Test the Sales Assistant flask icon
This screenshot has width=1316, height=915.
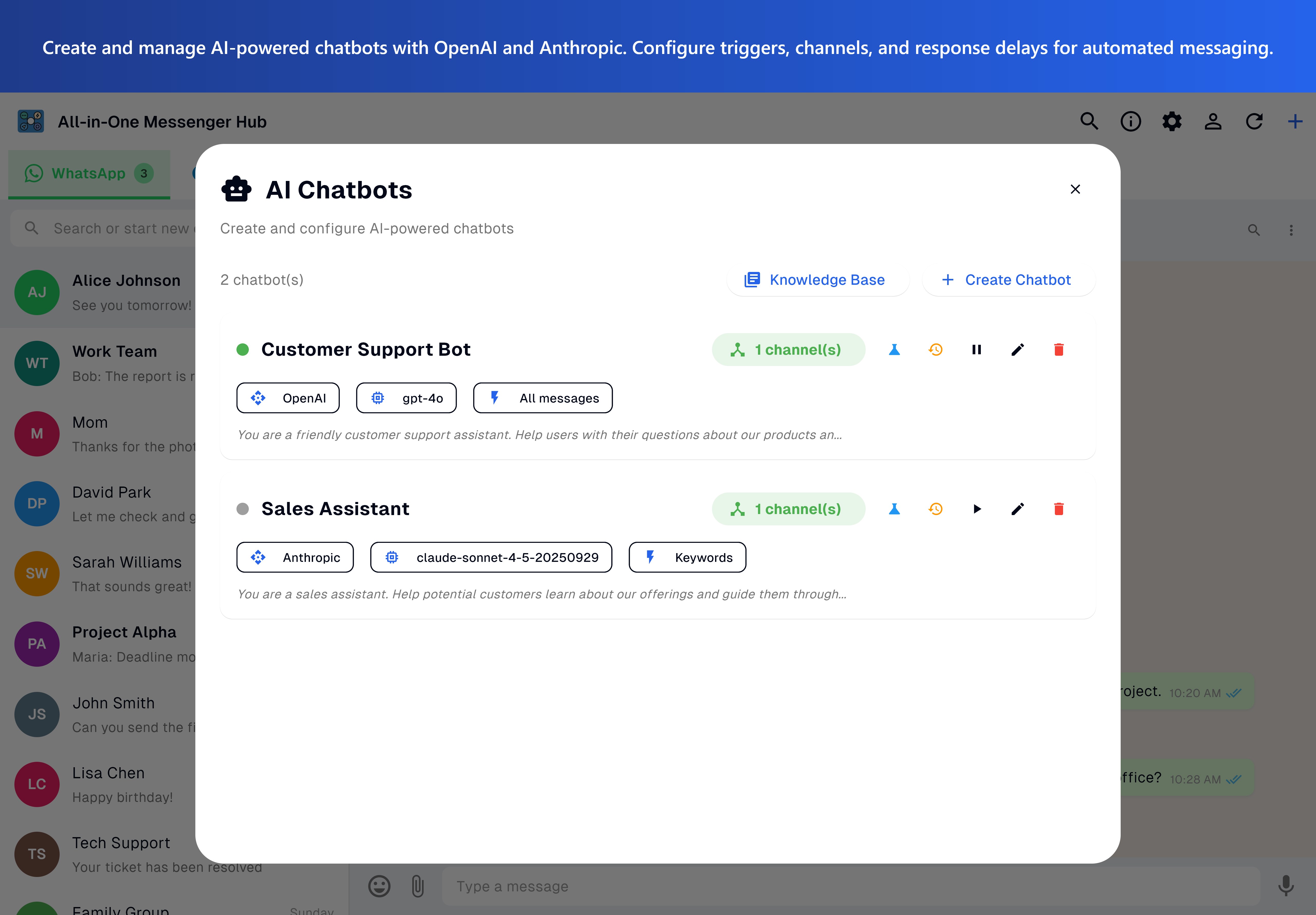point(894,509)
